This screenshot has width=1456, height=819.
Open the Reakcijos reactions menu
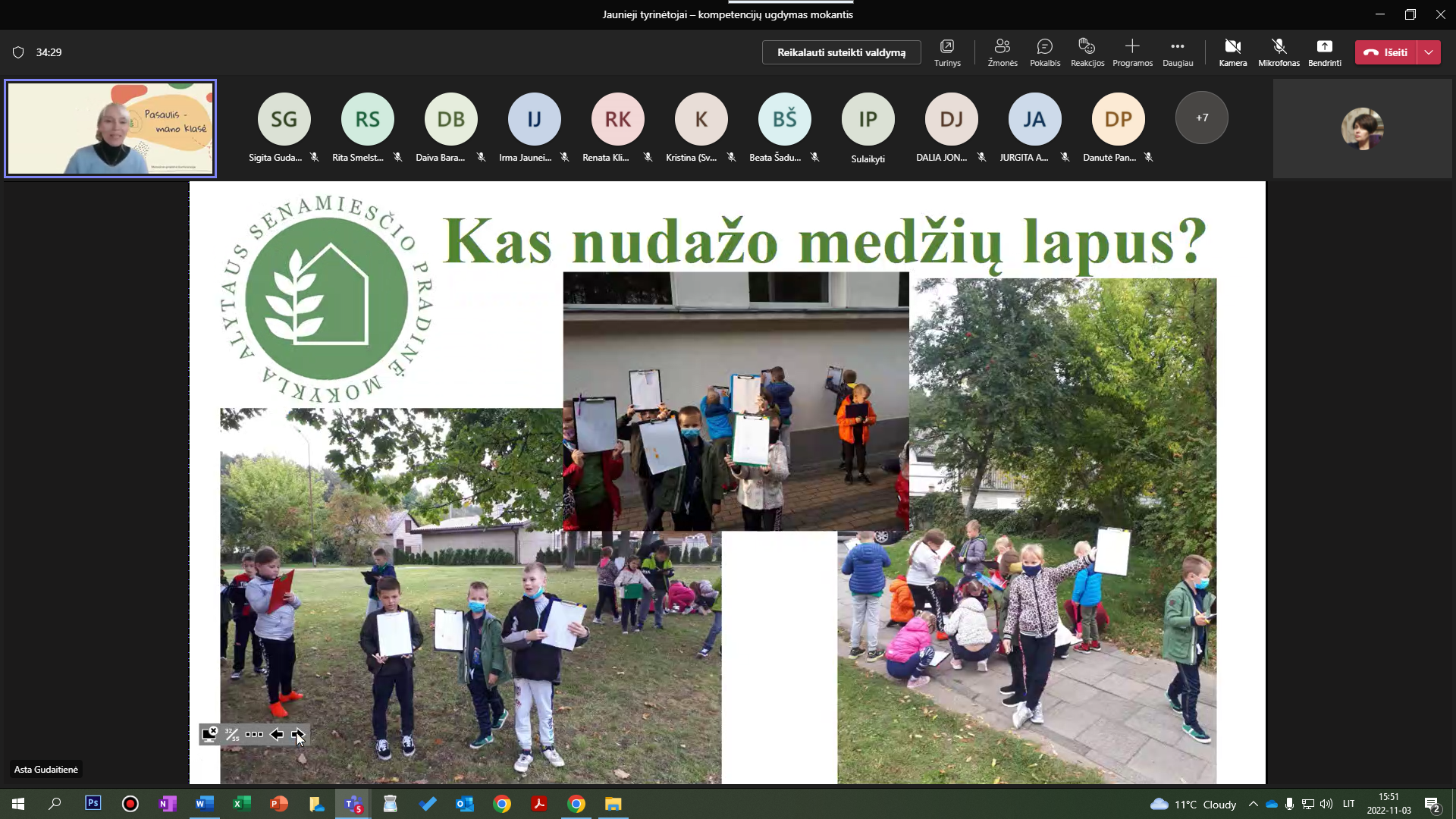[1087, 52]
